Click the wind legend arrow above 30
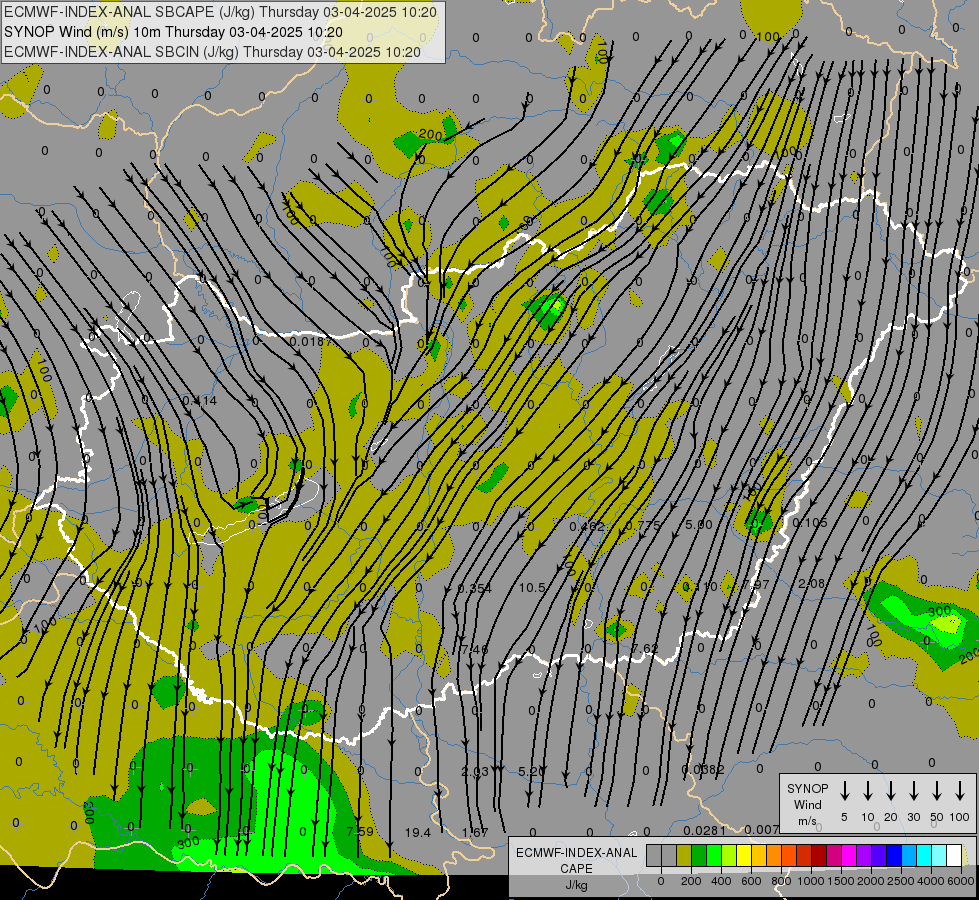 coord(913,791)
